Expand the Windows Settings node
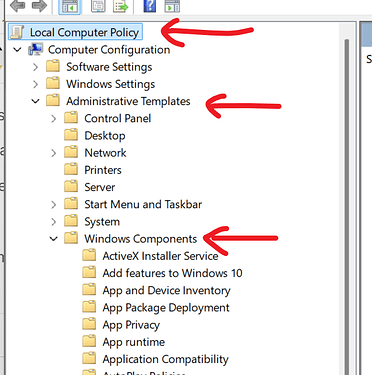Image resolution: width=372 pixels, height=375 pixels. [36, 84]
